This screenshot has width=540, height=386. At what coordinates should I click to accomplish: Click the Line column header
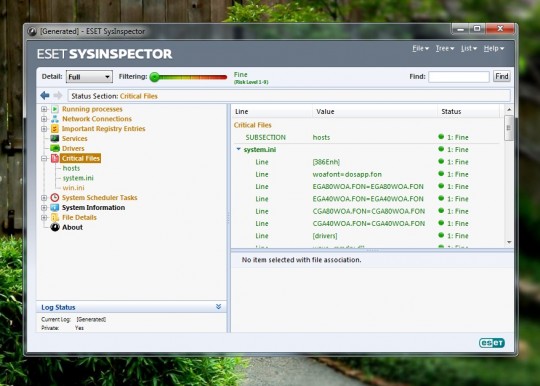pos(271,112)
